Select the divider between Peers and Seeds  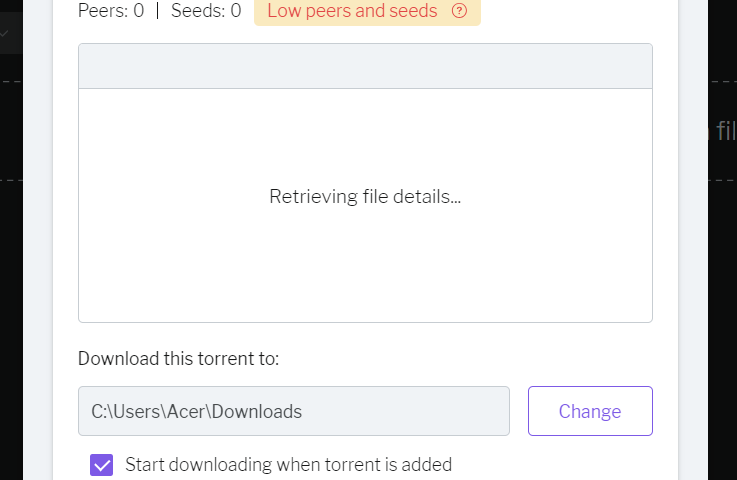click(157, 10)
